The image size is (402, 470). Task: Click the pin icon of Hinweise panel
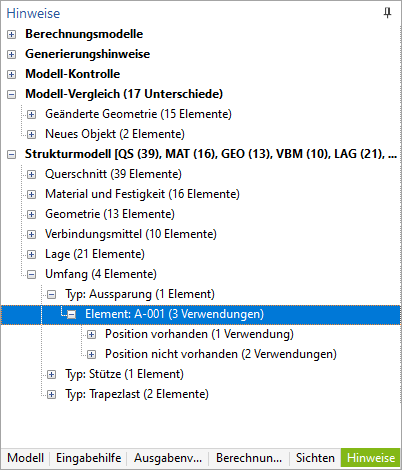pyautogui.click(x=387, y=13)
